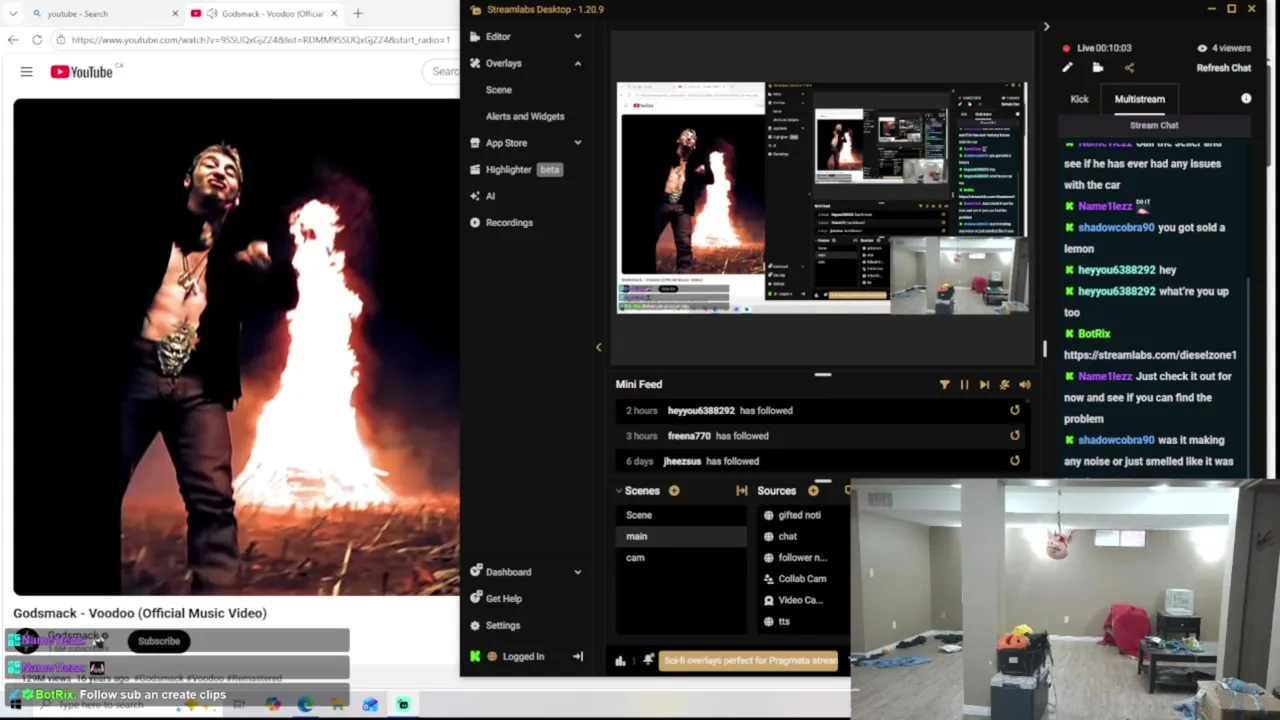Replay the freena770 follow alert
This screenshot has height=720, width=1280.
[x=1014, y=435]
